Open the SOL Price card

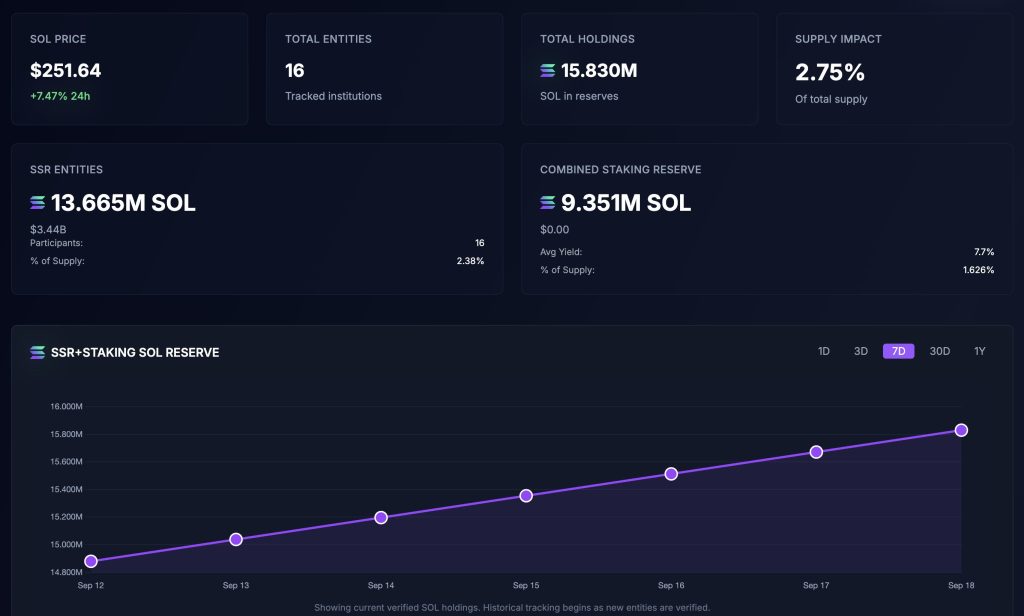click(129, 69)
